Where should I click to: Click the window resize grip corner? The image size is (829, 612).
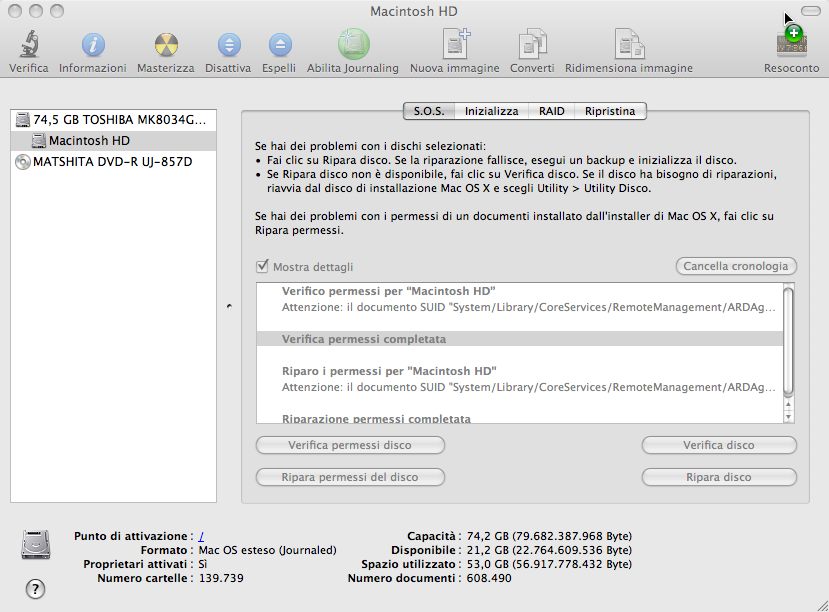pos(822,606)
